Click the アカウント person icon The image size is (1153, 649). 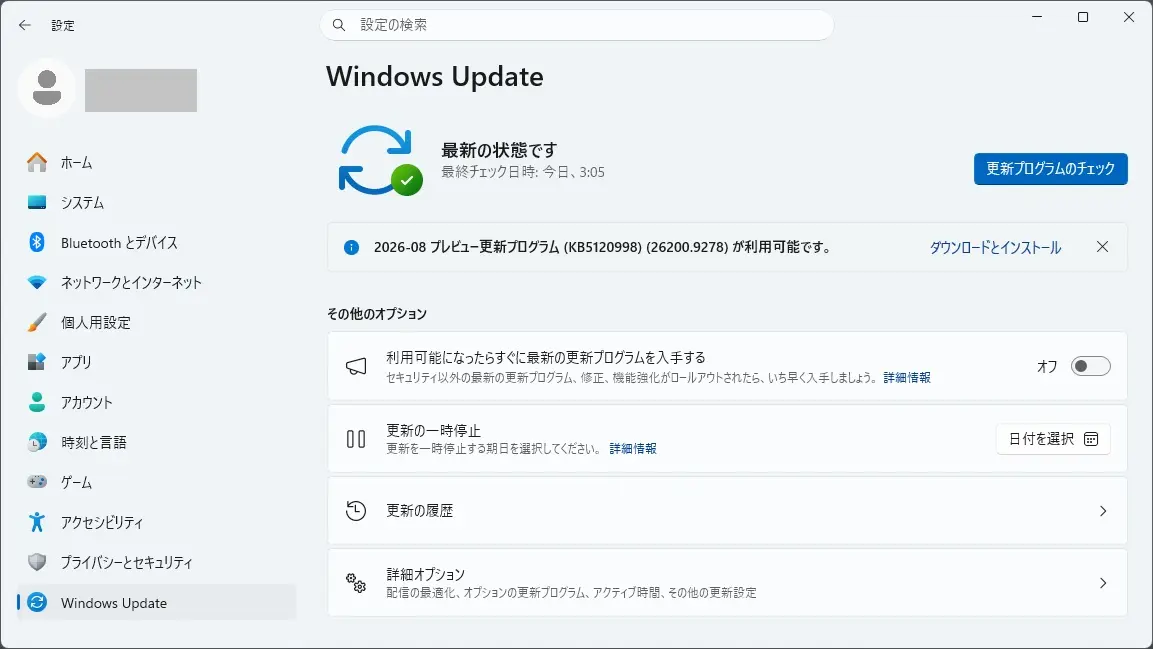coord(37,402)
